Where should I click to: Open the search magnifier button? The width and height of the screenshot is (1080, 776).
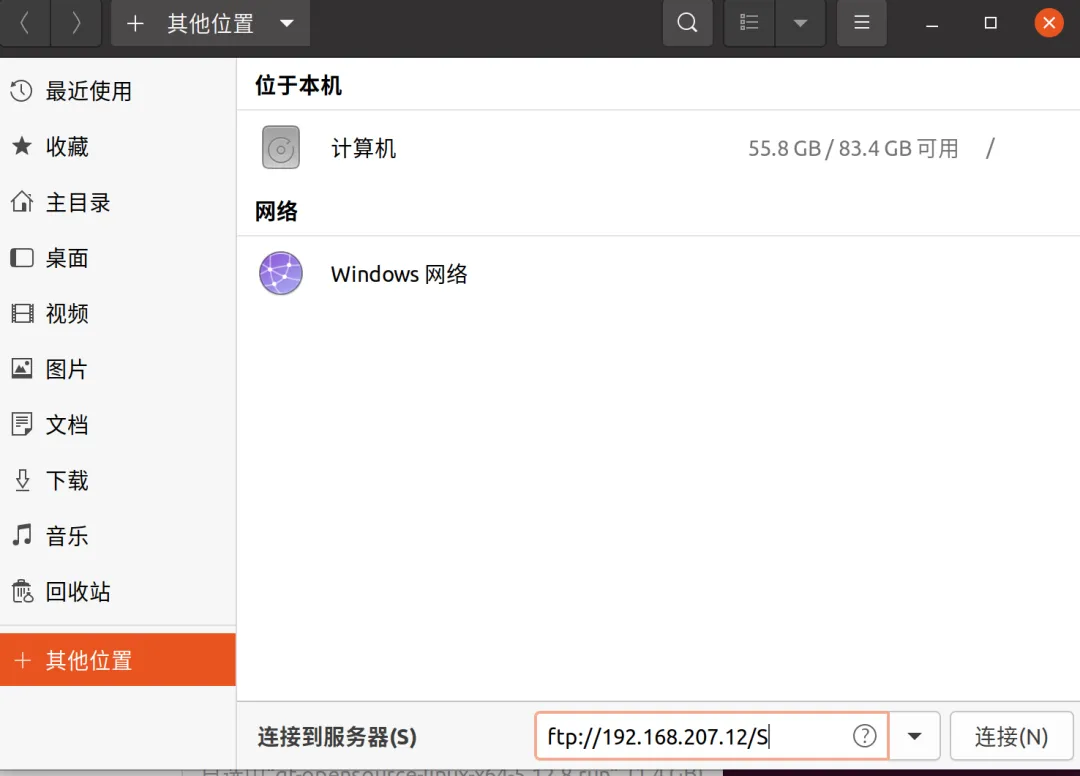coord(687,23)
